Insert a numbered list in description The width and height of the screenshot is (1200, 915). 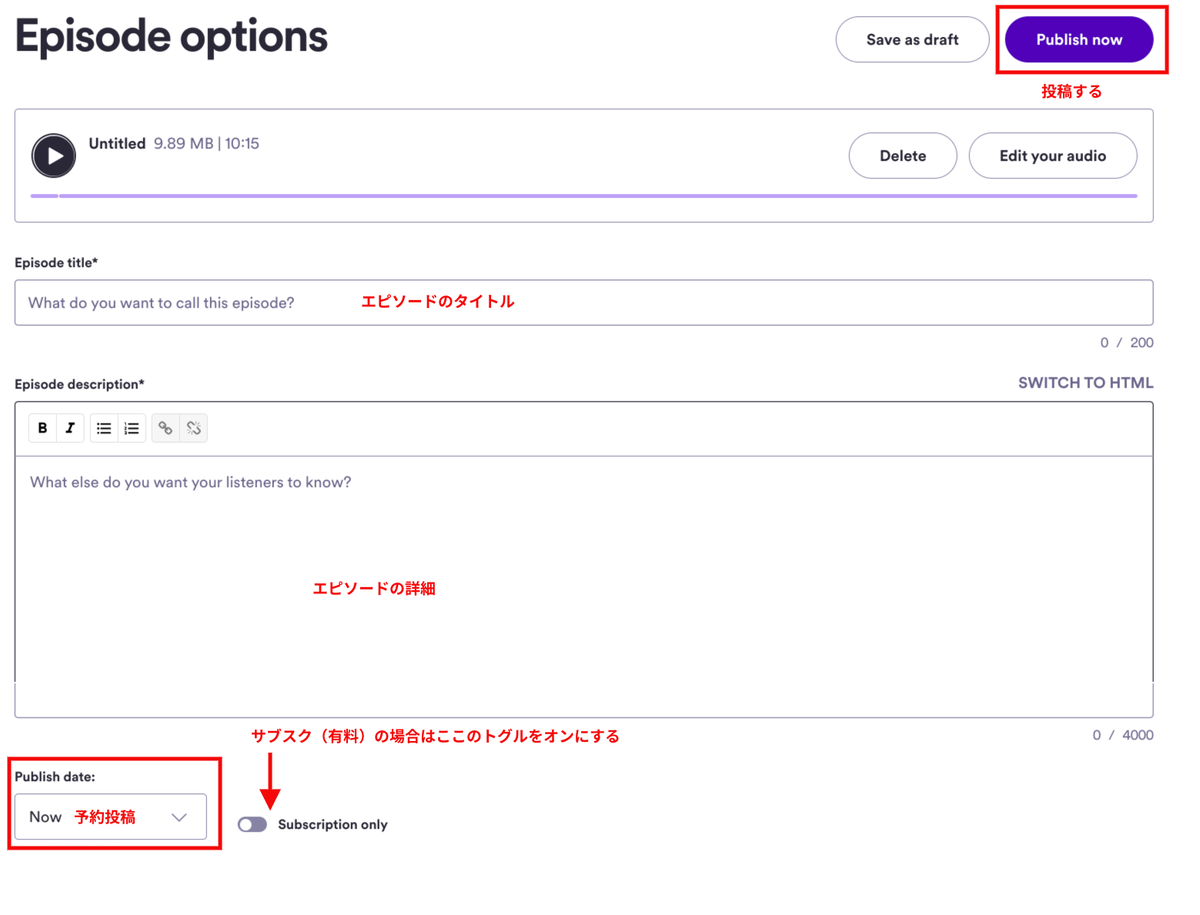pos(132,428)
